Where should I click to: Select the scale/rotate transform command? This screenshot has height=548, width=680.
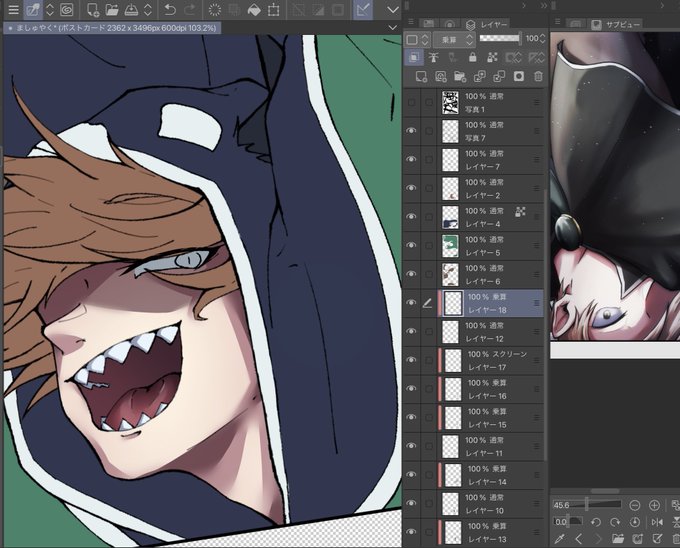[x=274, y=10]
